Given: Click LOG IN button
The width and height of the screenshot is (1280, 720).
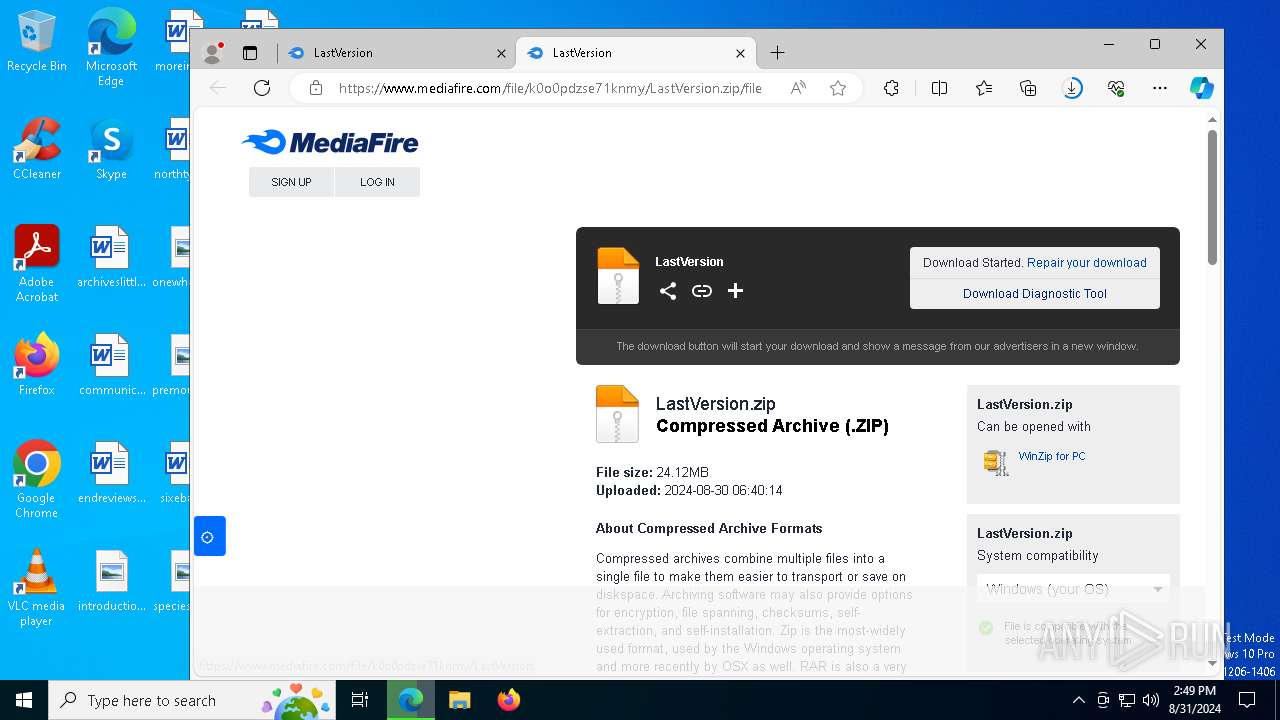Looking at the screenshot, I should click(377, 182).
